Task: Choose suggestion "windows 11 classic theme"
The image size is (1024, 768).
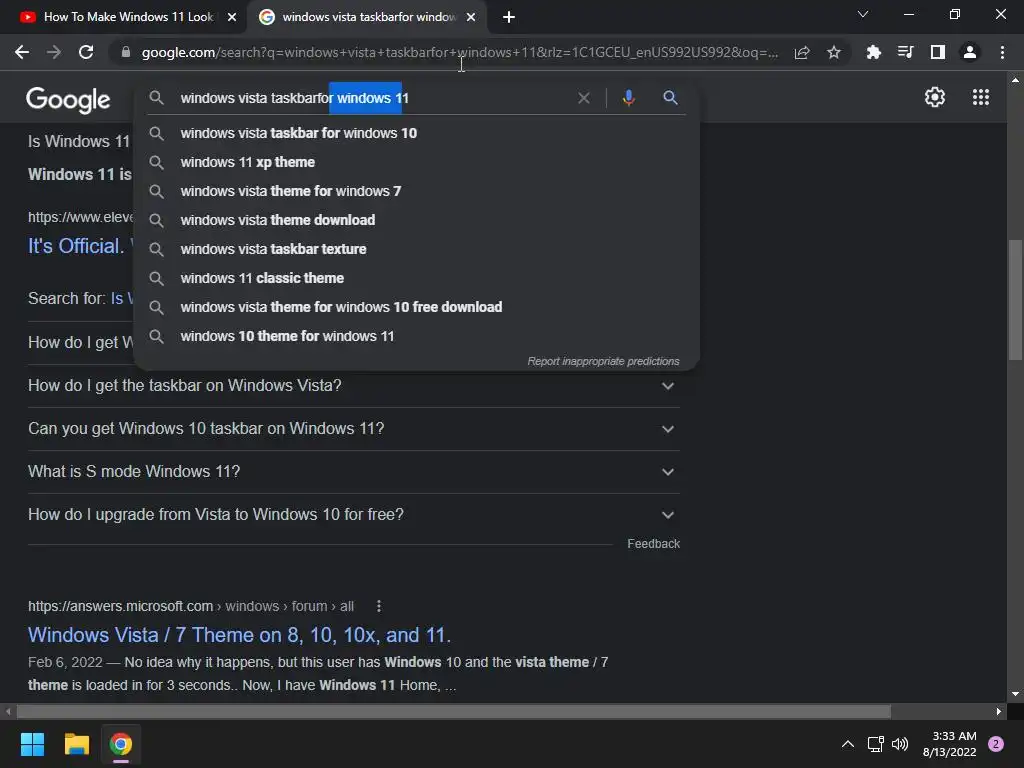Action: point(416,278)
